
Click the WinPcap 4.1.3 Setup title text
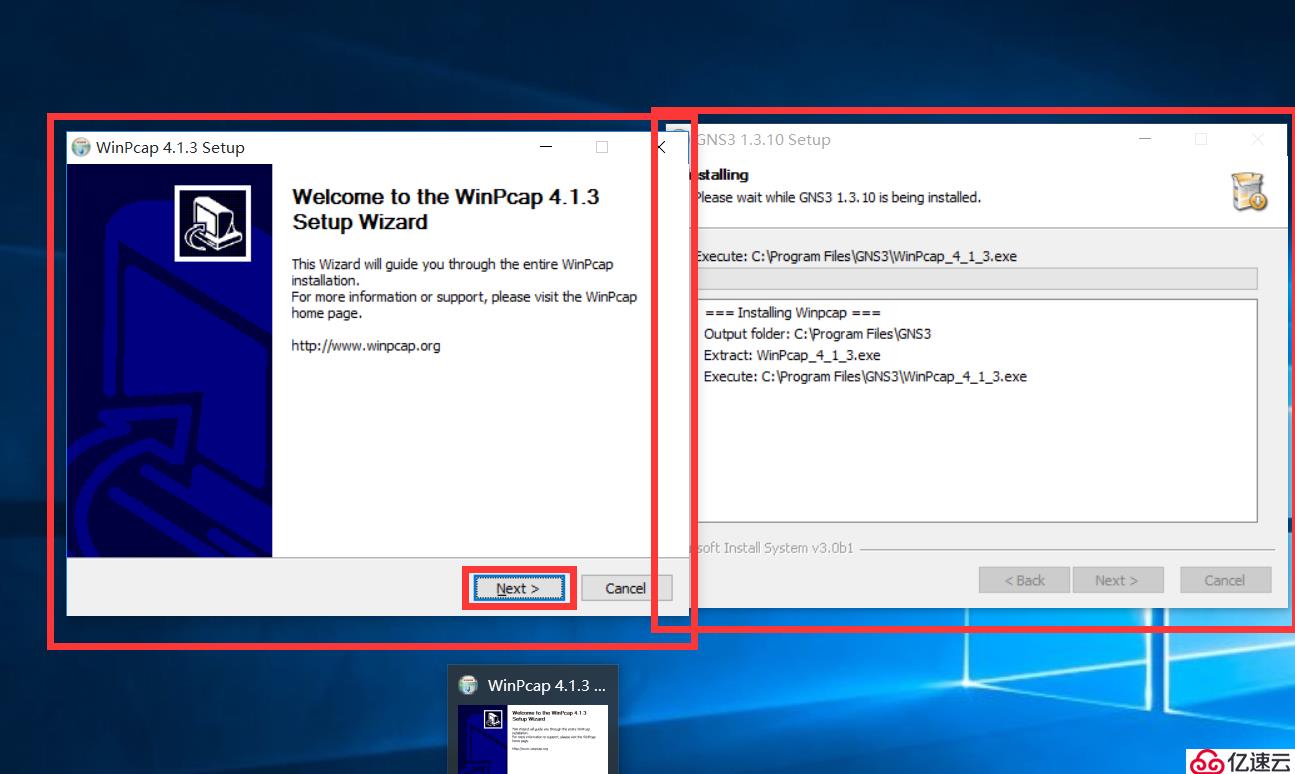click(x=170, y=147)
